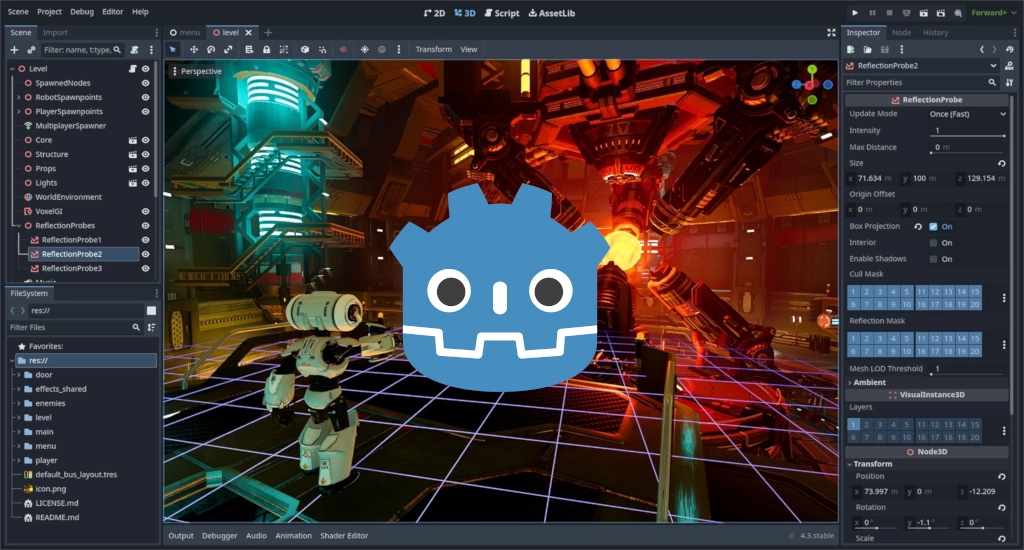Toggle Use Local Space cube icon
Image resolution: width=1024 pixels, height=550 pixels.
coord(305,50)
